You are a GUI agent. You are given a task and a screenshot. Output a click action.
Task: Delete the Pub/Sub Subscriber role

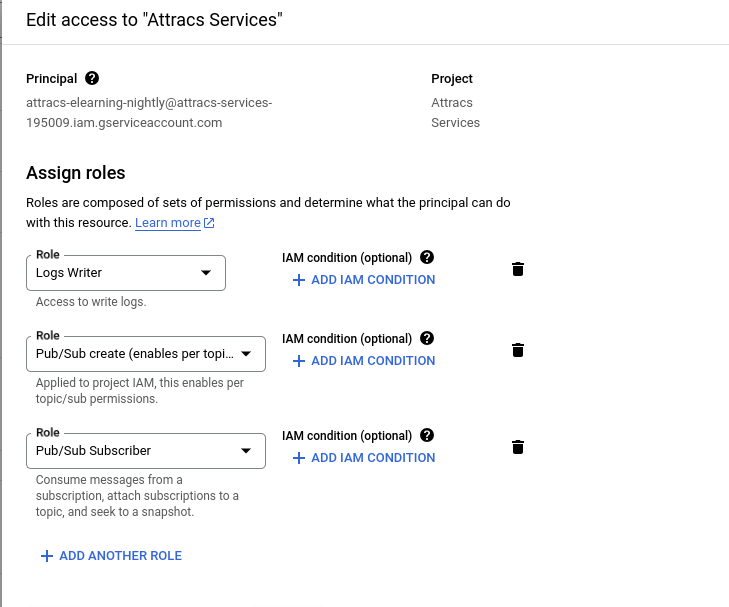tap(518, 447)
